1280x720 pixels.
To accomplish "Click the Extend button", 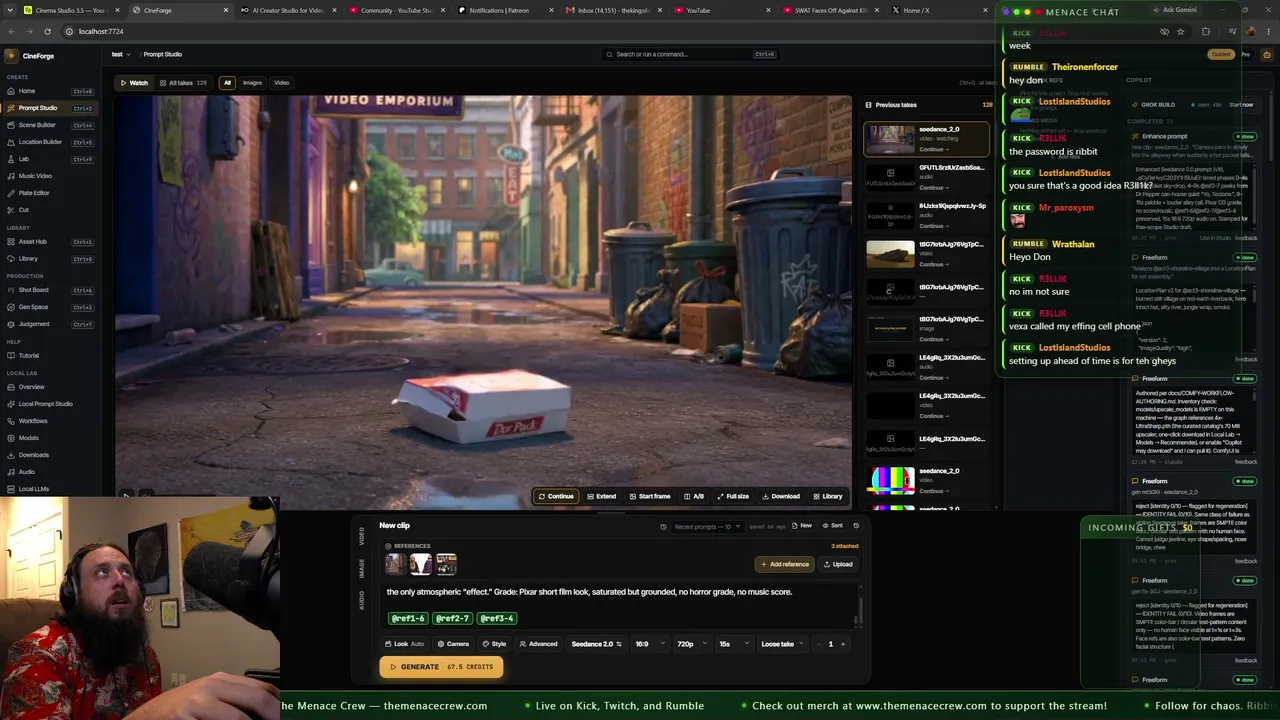I will coord(601,497).
